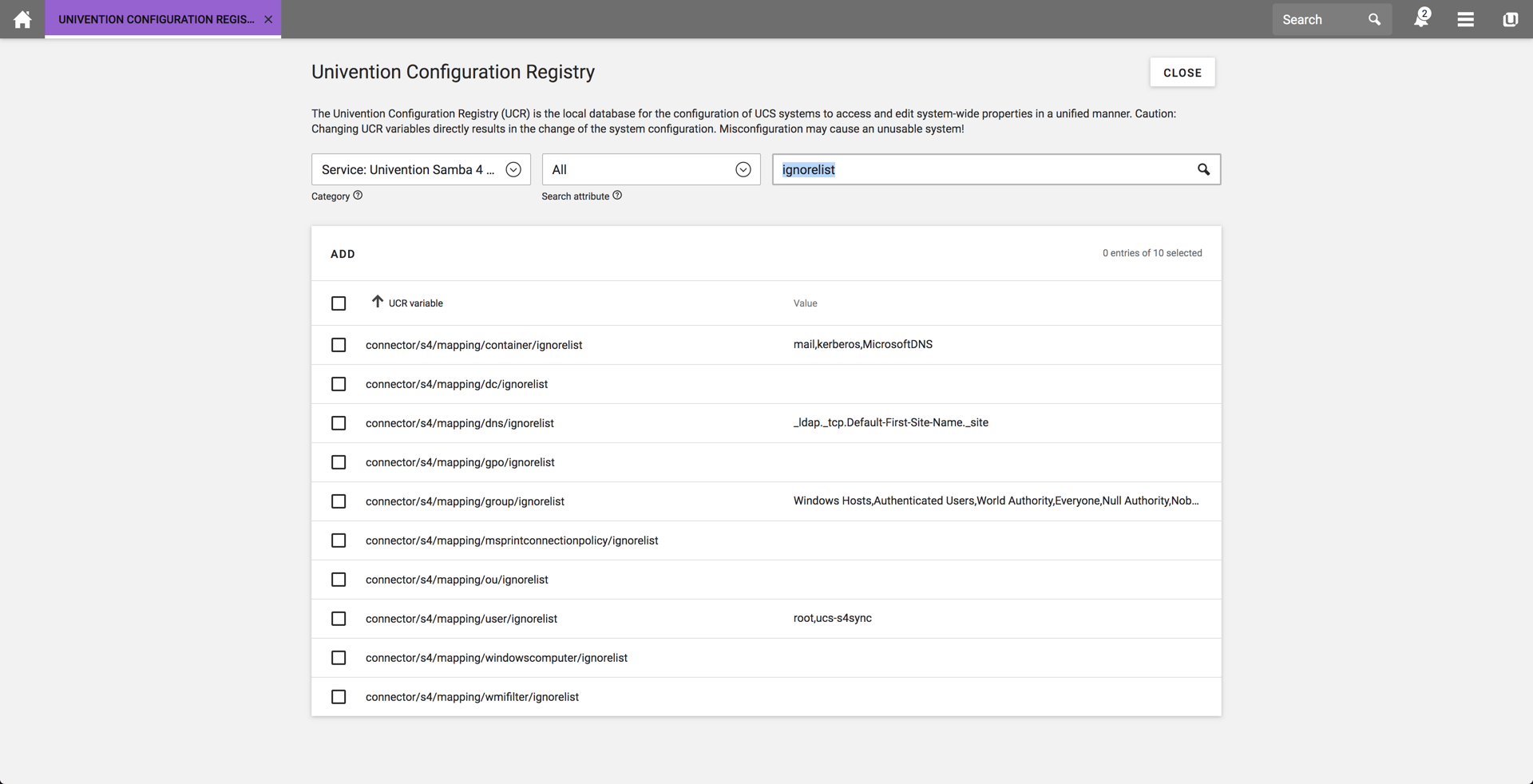
Task: Click value starting with Windows Hosts
Action: tap(996, 501)
